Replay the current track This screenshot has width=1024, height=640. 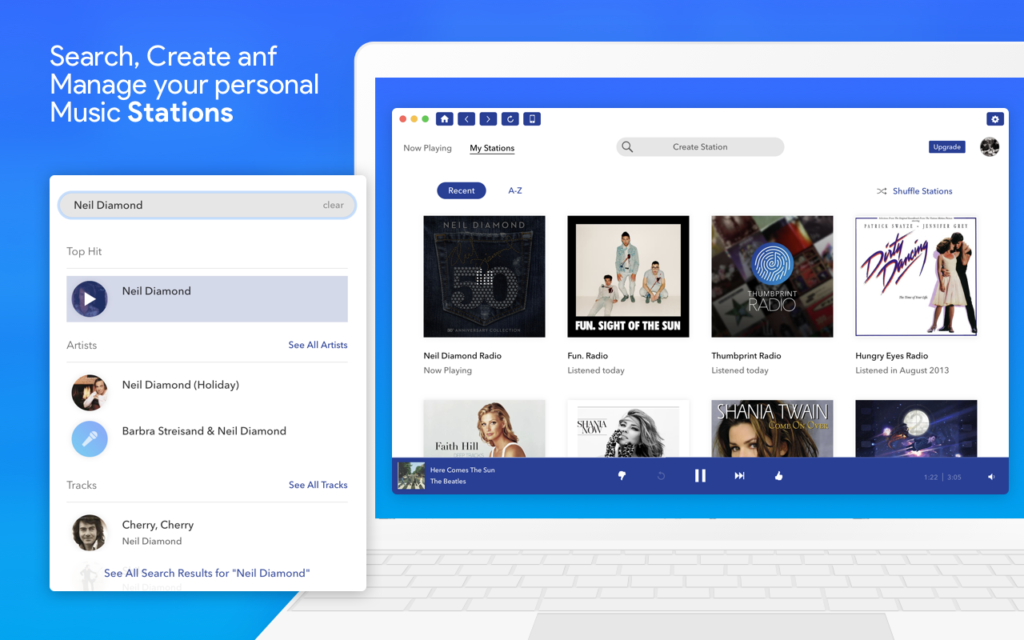click(x=661, y=475)
